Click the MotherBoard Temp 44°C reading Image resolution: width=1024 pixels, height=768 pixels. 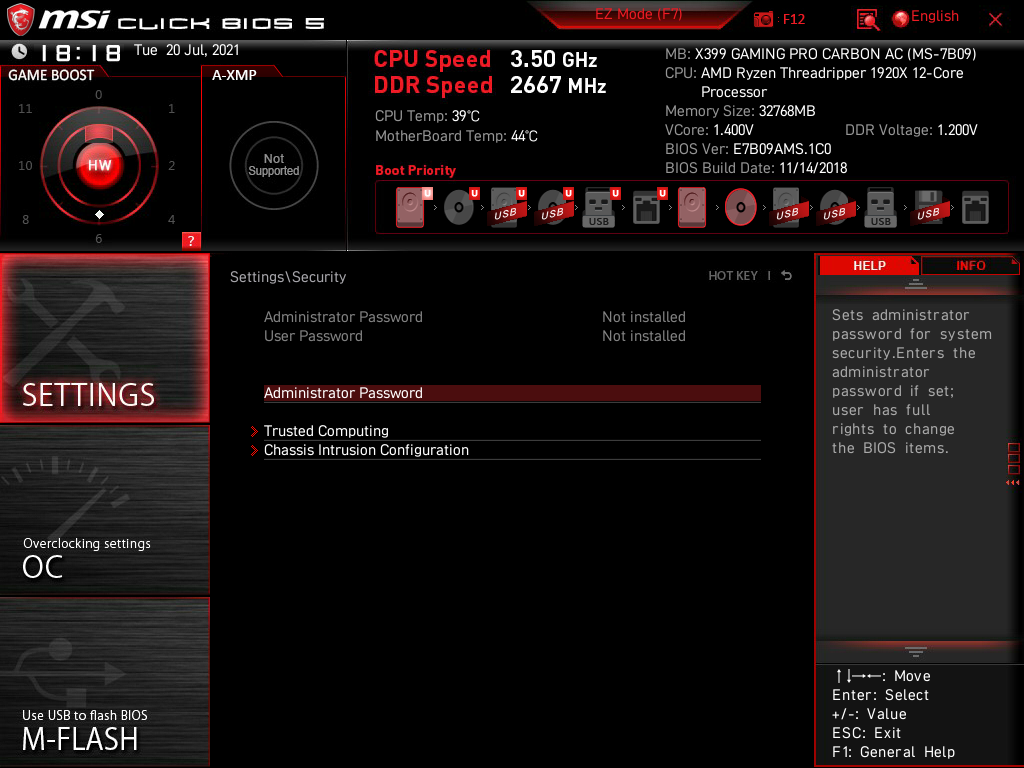coord(456,136)
